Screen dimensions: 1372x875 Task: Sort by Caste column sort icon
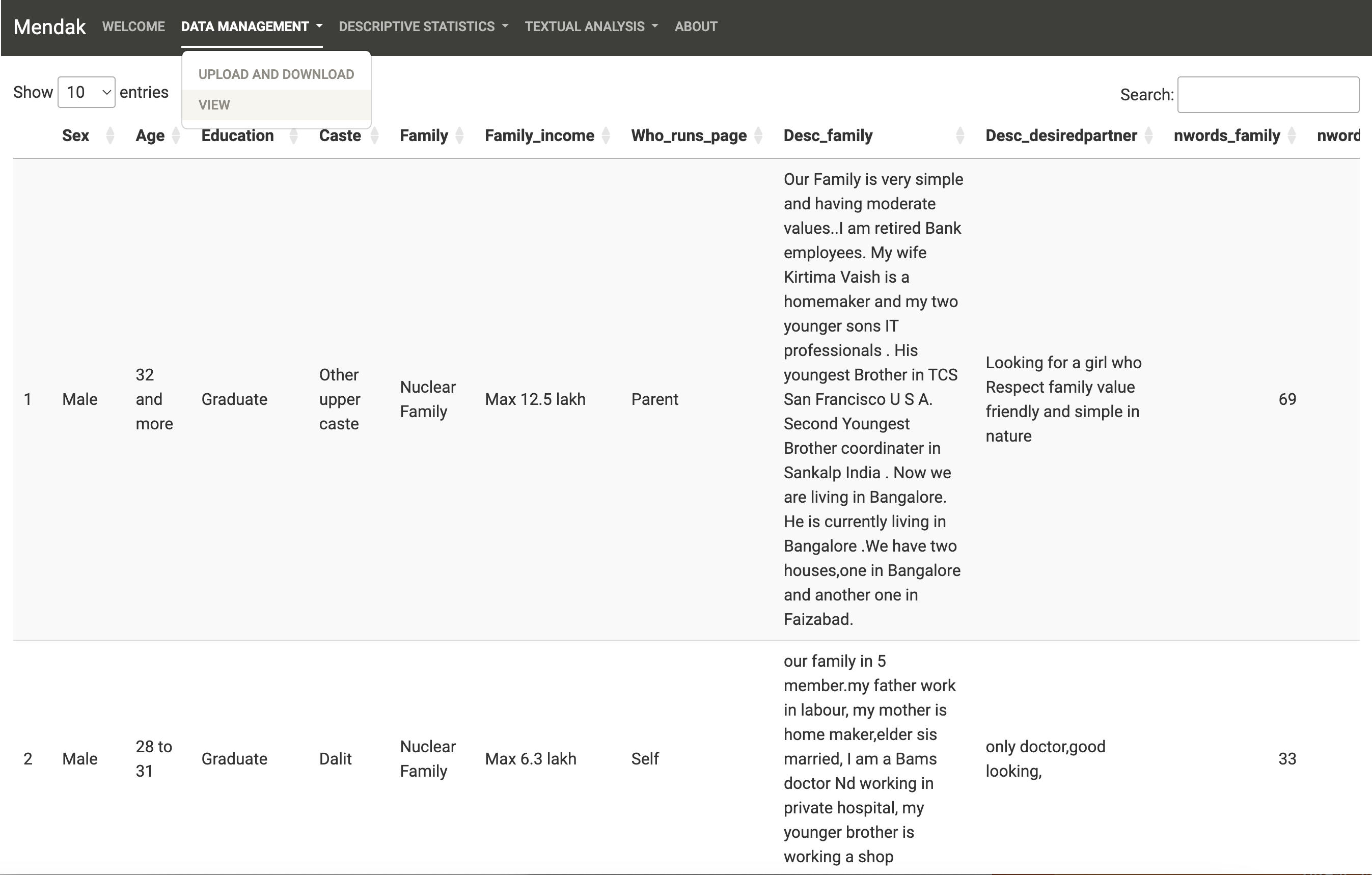click(374, 135)
